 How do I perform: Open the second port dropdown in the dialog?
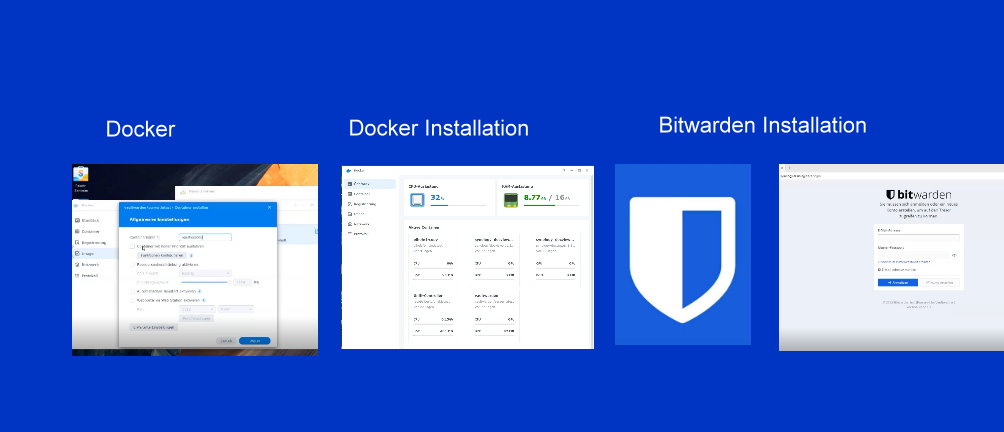(236, 309)
